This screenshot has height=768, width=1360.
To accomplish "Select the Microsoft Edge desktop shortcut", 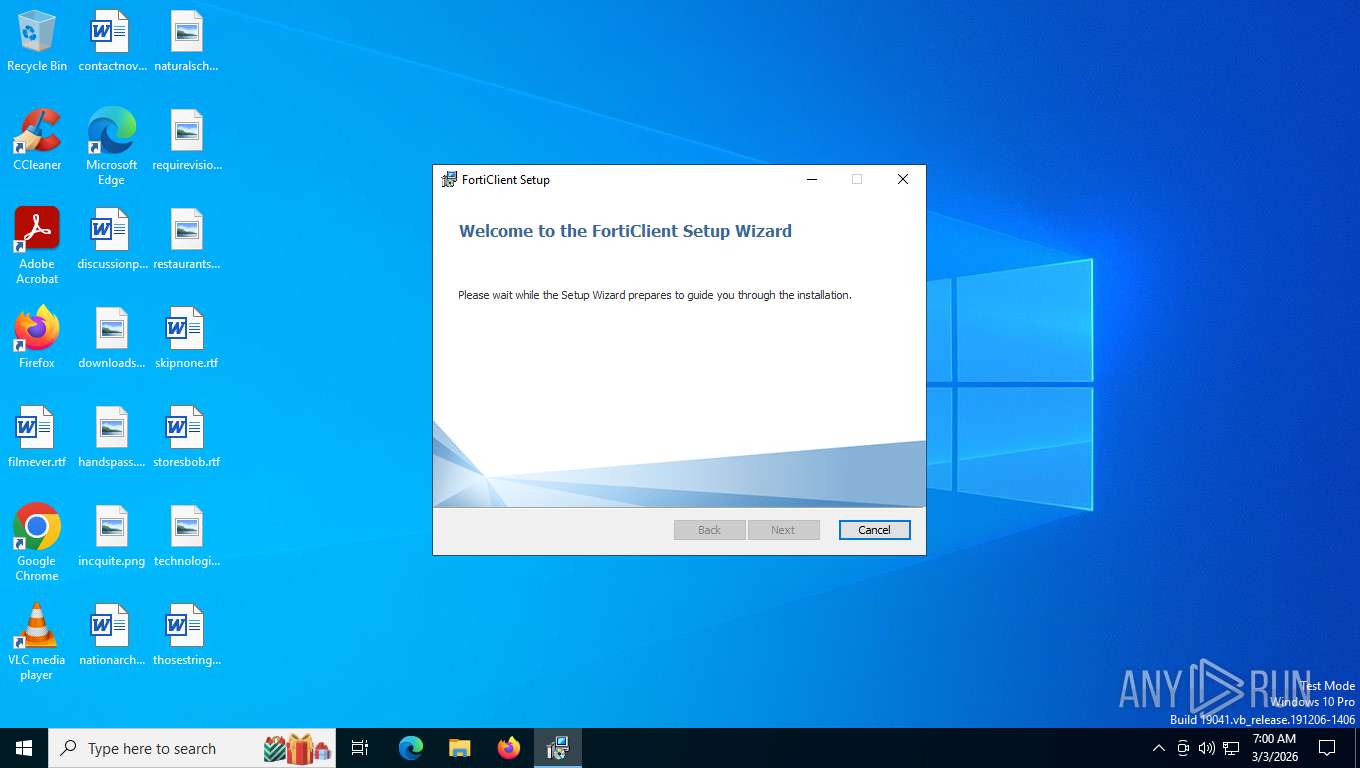I will 112,147.
